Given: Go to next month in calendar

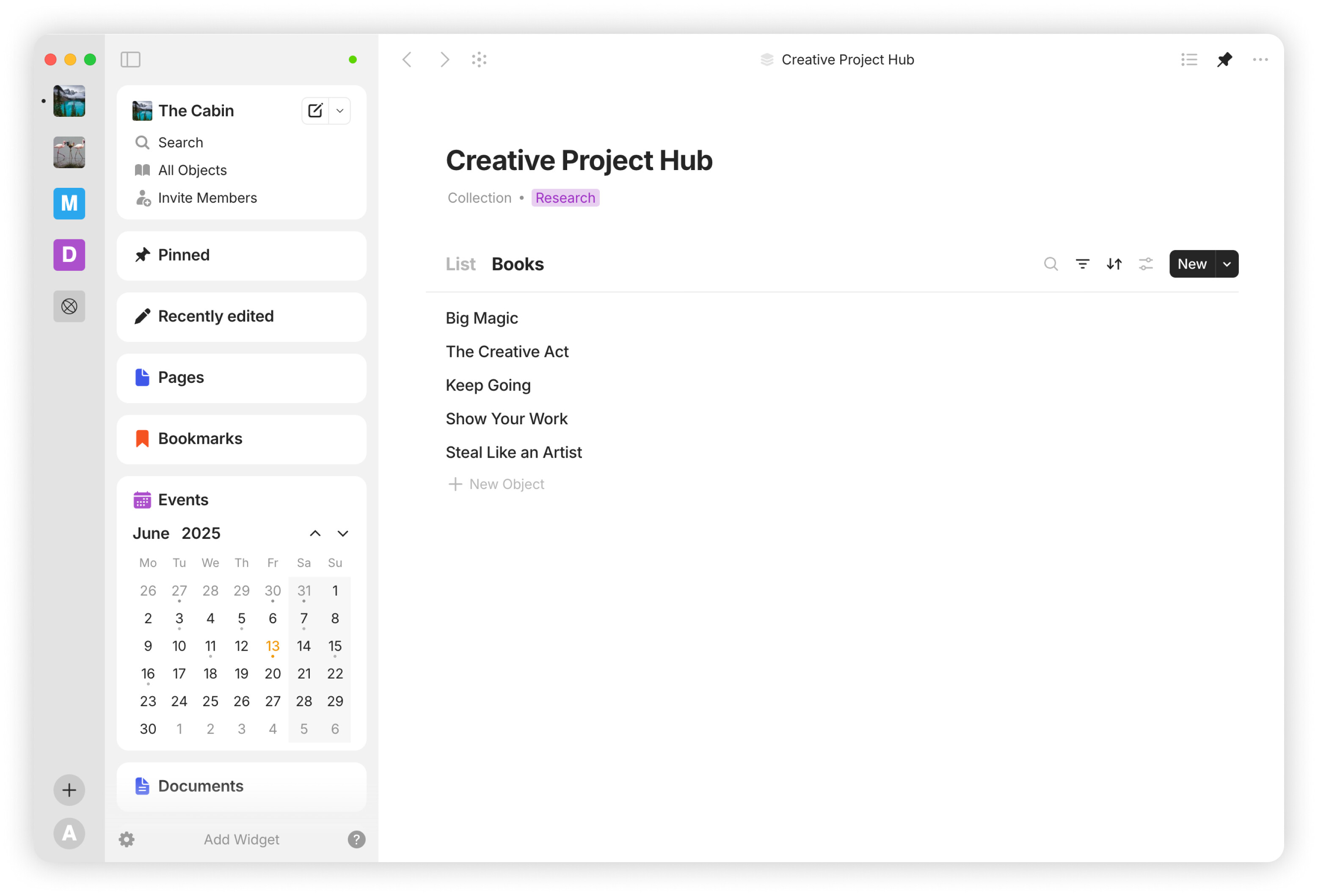Looking at the screenshot, I should tap(342, 533).
